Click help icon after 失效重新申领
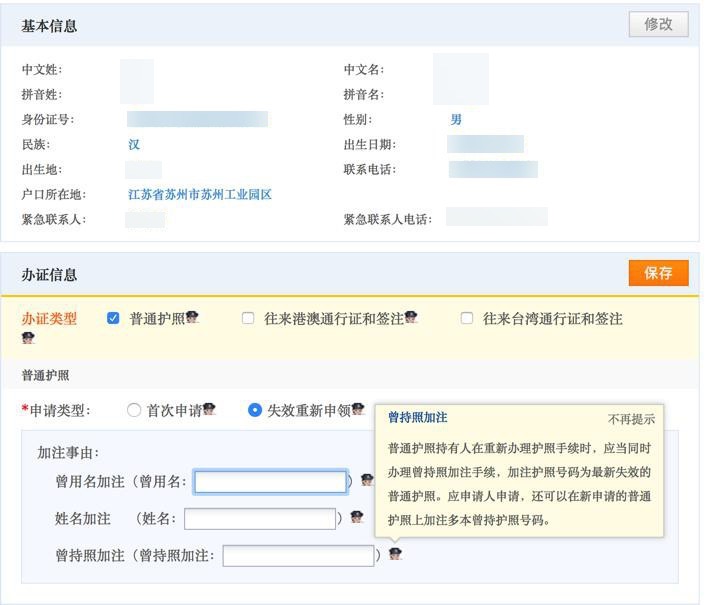The image size is (710, 605). click(x=358, y=409)
